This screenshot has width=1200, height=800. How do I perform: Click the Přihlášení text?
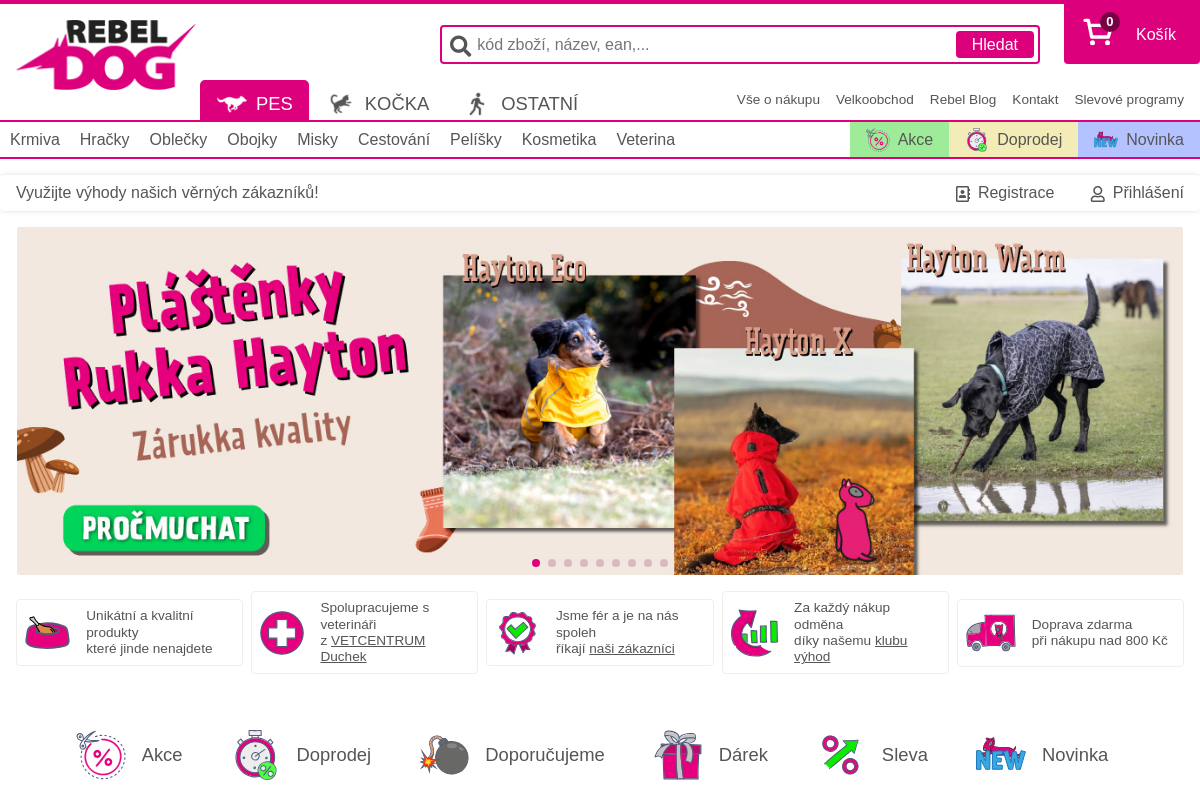click(1148, 193)
